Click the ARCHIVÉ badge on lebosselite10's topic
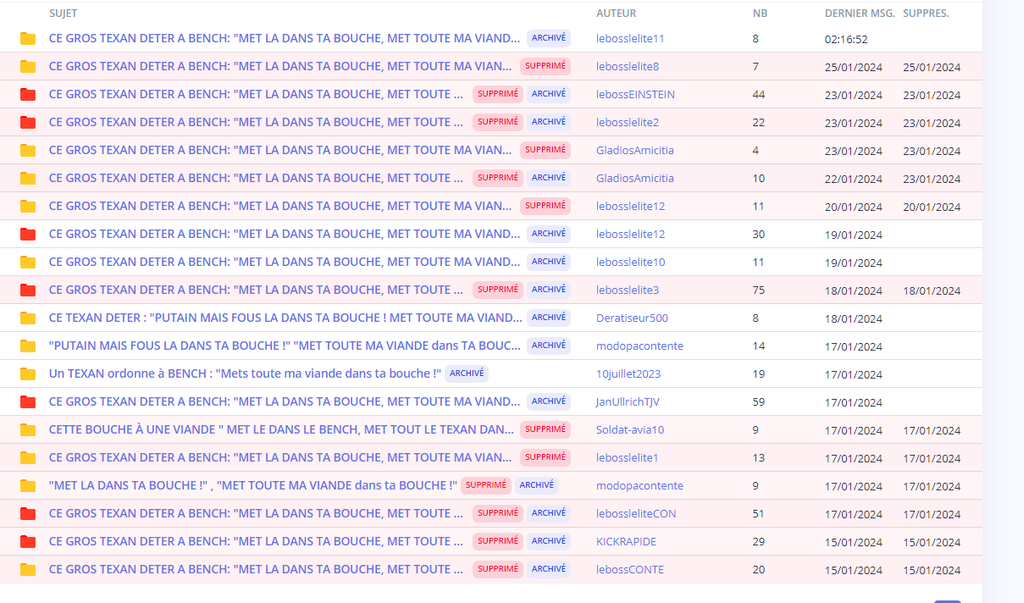 pos(549,261)
